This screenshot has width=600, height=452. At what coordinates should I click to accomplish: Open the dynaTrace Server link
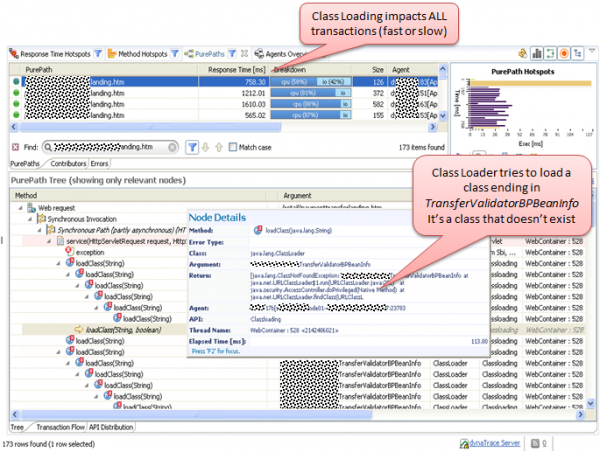(495, 443)
